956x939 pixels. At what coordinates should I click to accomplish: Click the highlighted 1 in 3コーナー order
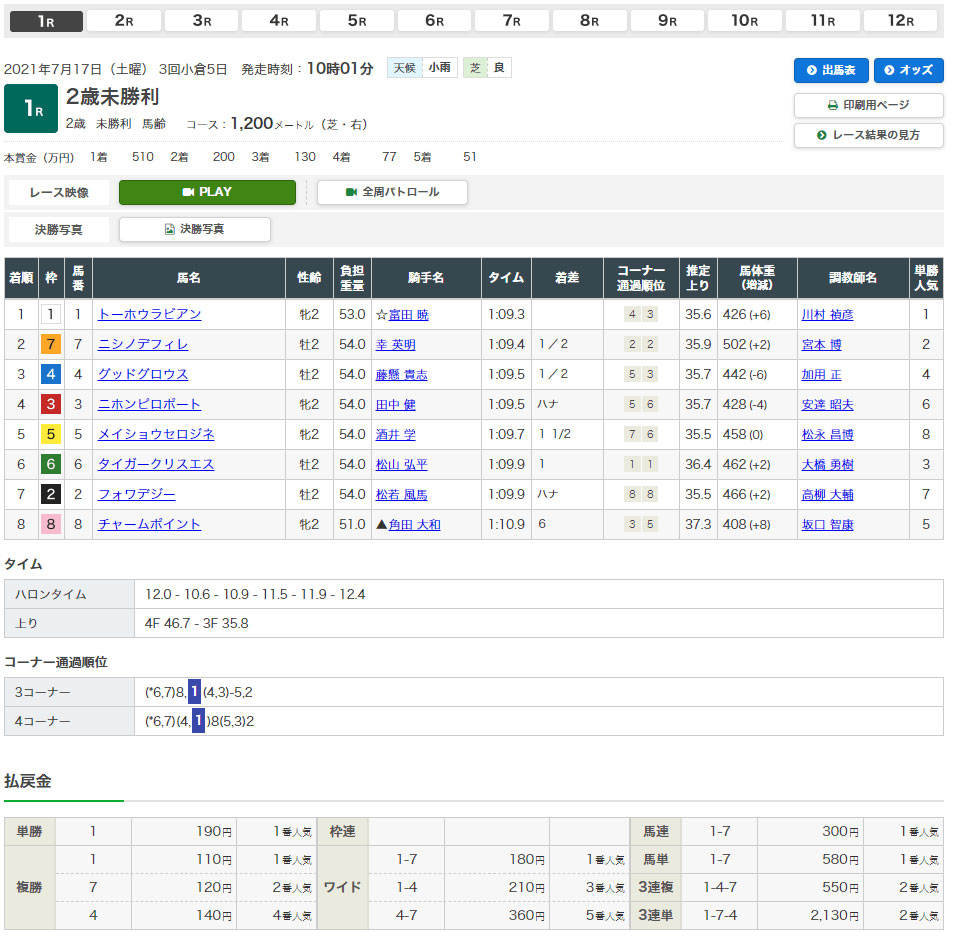click(x=194, y=692)
